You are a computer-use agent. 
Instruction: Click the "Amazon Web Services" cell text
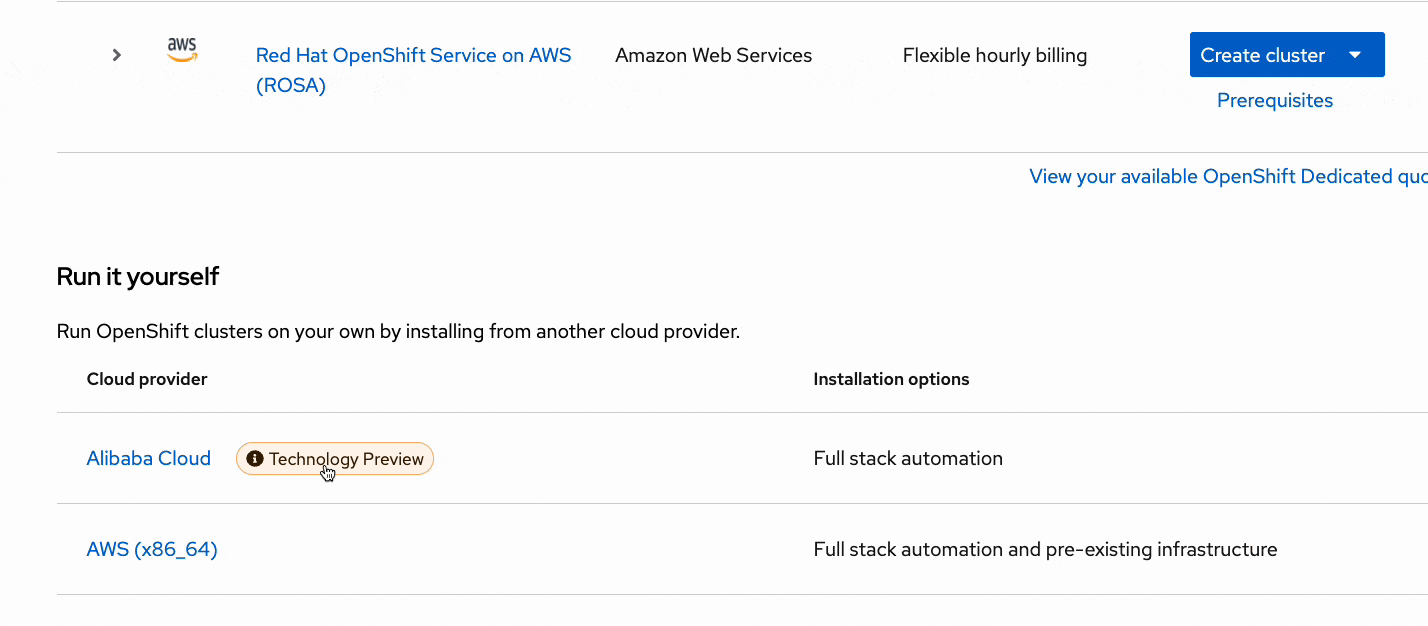(713, 55)
